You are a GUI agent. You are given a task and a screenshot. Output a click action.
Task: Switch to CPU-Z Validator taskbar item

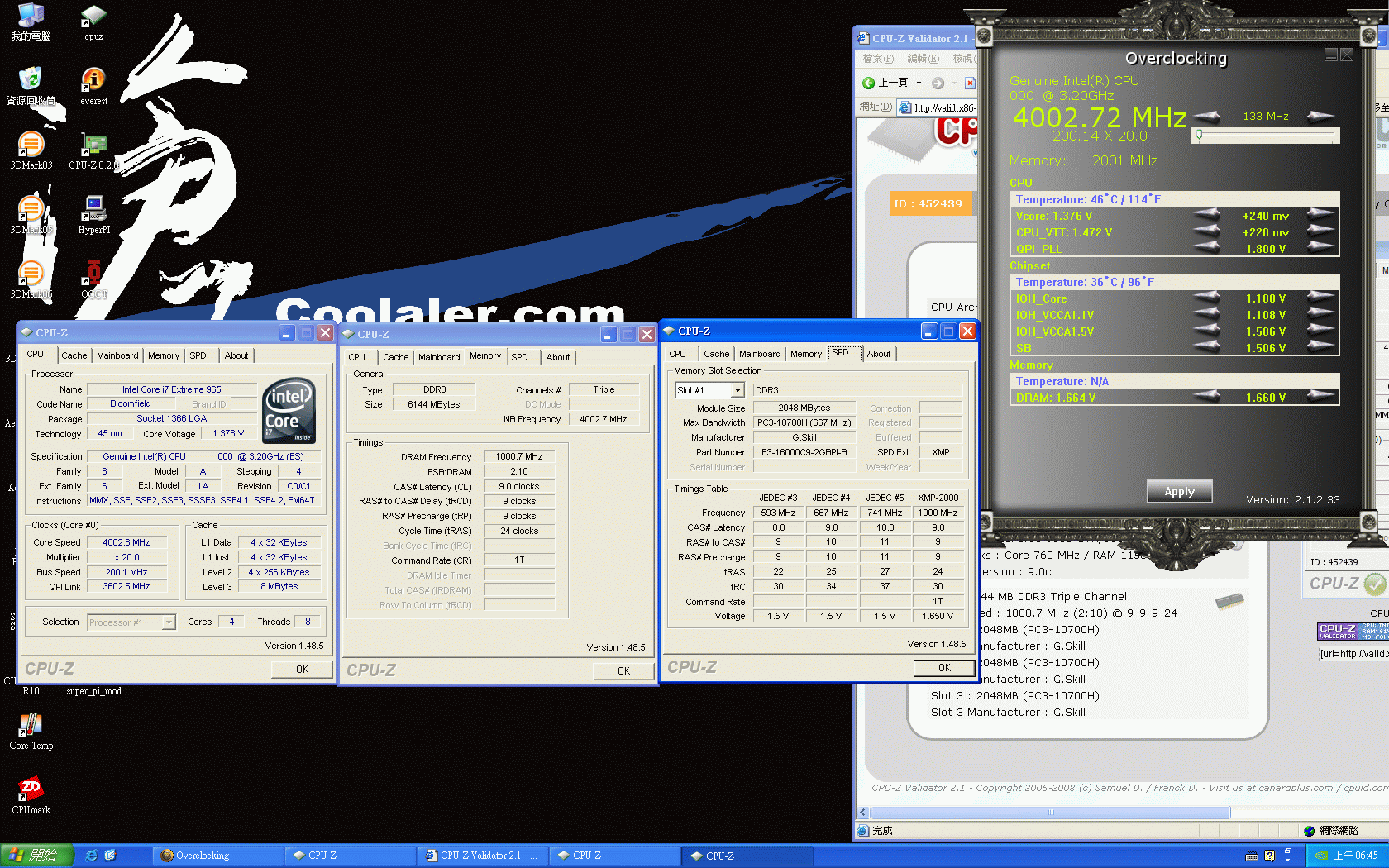(481, 856)
